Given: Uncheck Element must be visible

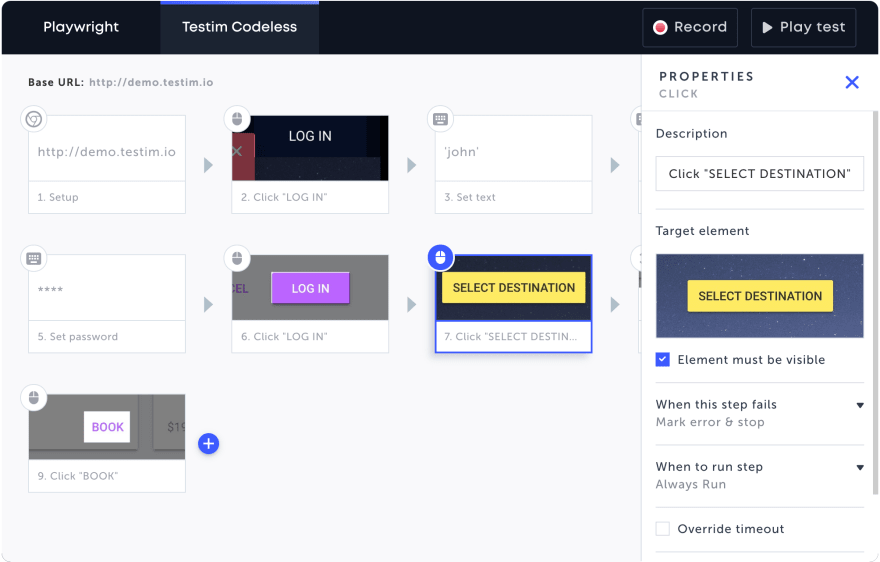Looking at the screenshot, I should pos(663,359).
